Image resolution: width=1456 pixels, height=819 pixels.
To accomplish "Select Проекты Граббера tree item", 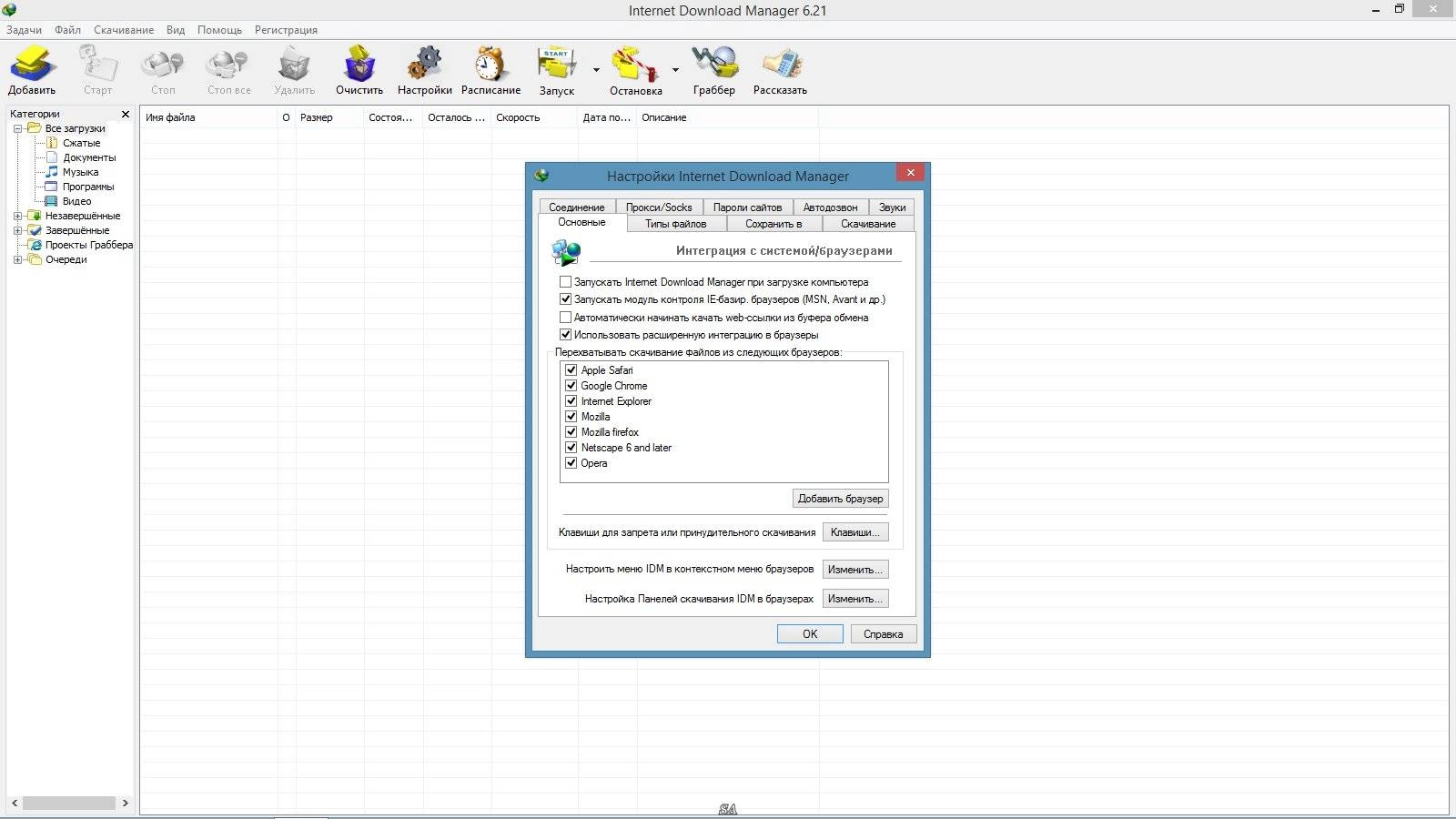I will tap(89, 245).
